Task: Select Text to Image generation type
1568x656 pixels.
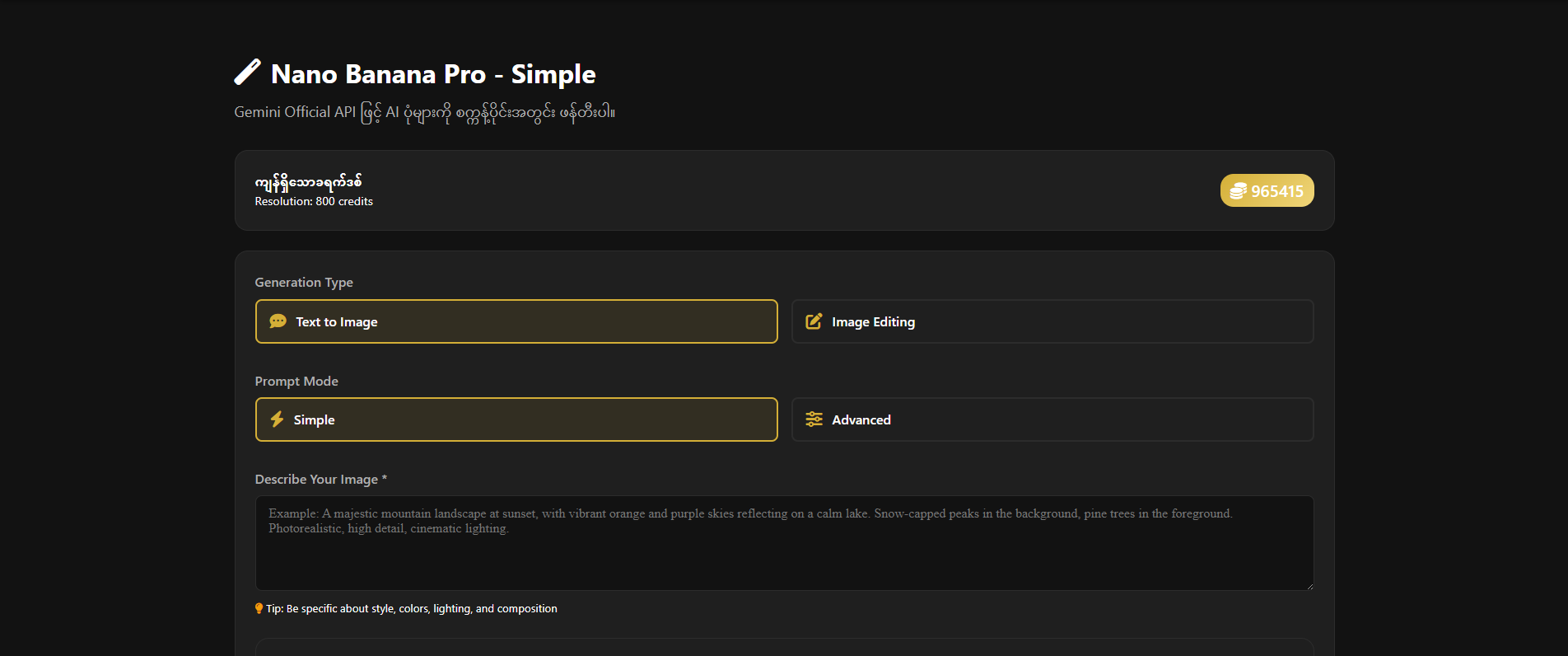Action: tap(516, 321)
